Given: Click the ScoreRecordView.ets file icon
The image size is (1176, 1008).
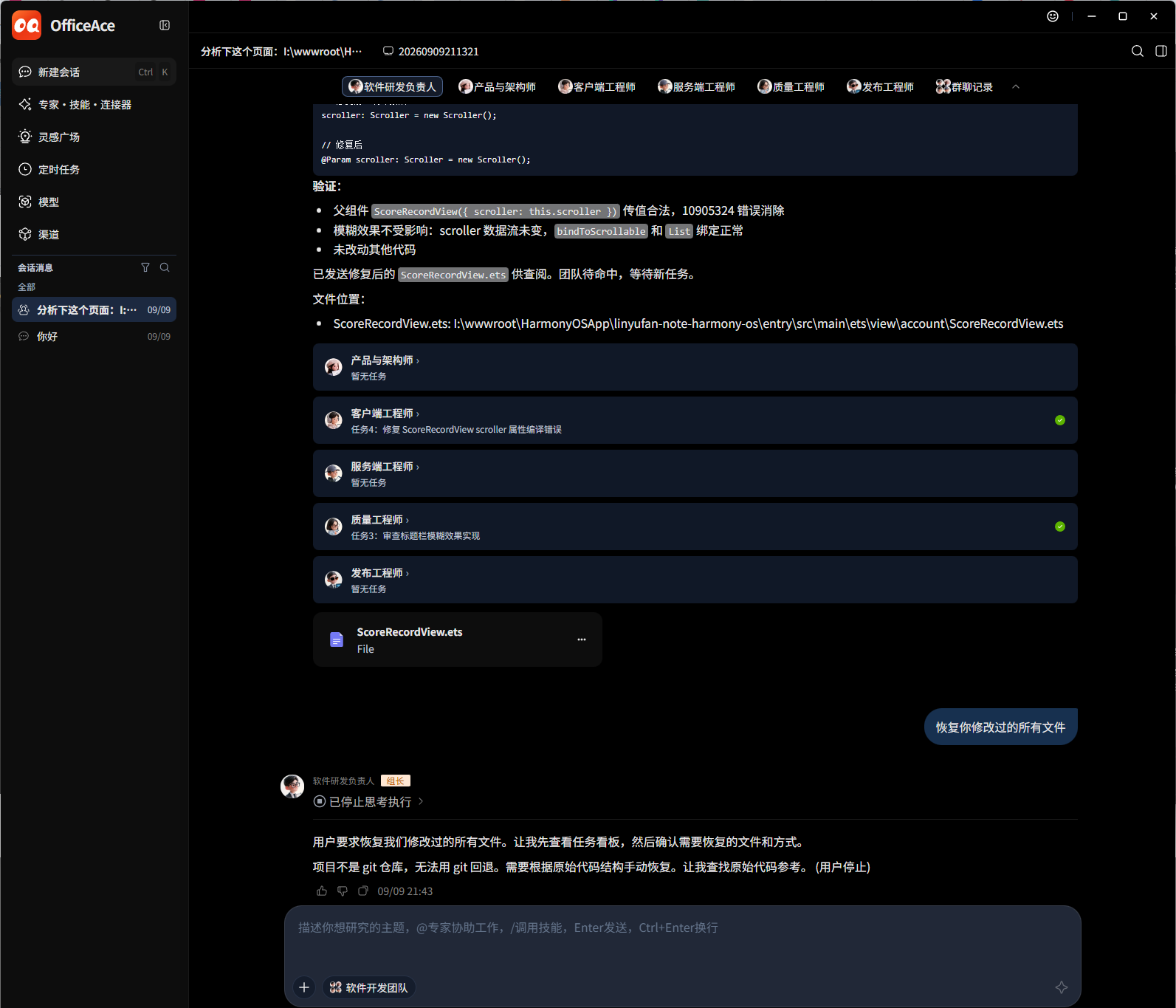Looking at the screenshot, I should click(337, 640).
